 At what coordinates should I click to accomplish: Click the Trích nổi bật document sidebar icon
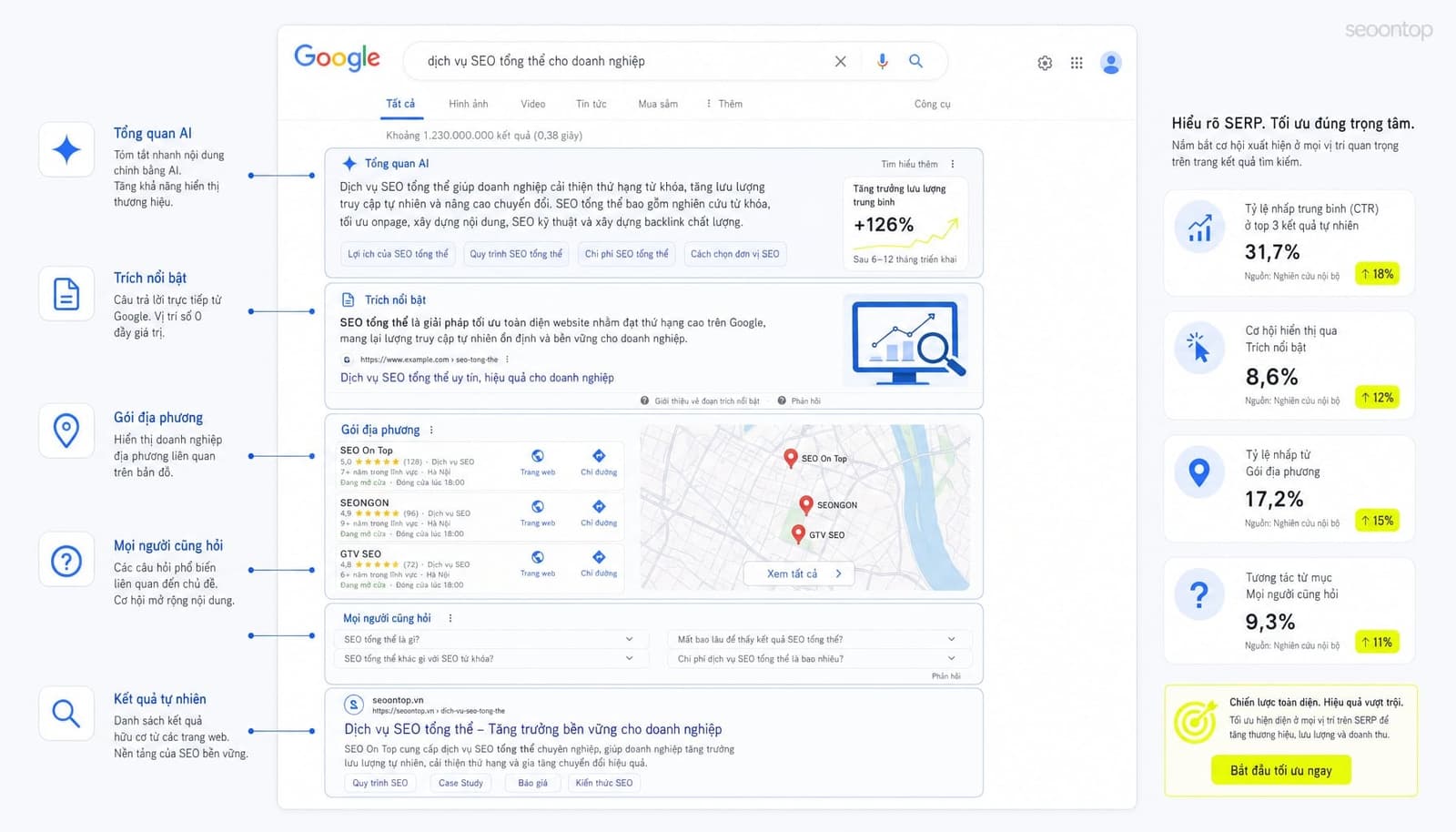click(x=66, y=294)
